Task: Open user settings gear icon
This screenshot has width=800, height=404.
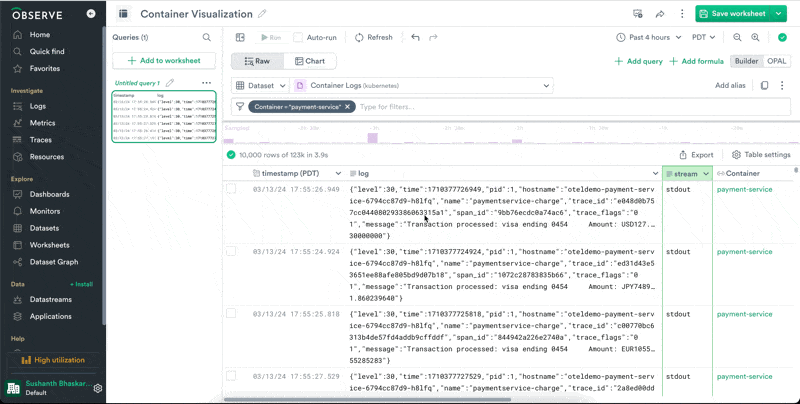Action: click(x=98, y=388)
